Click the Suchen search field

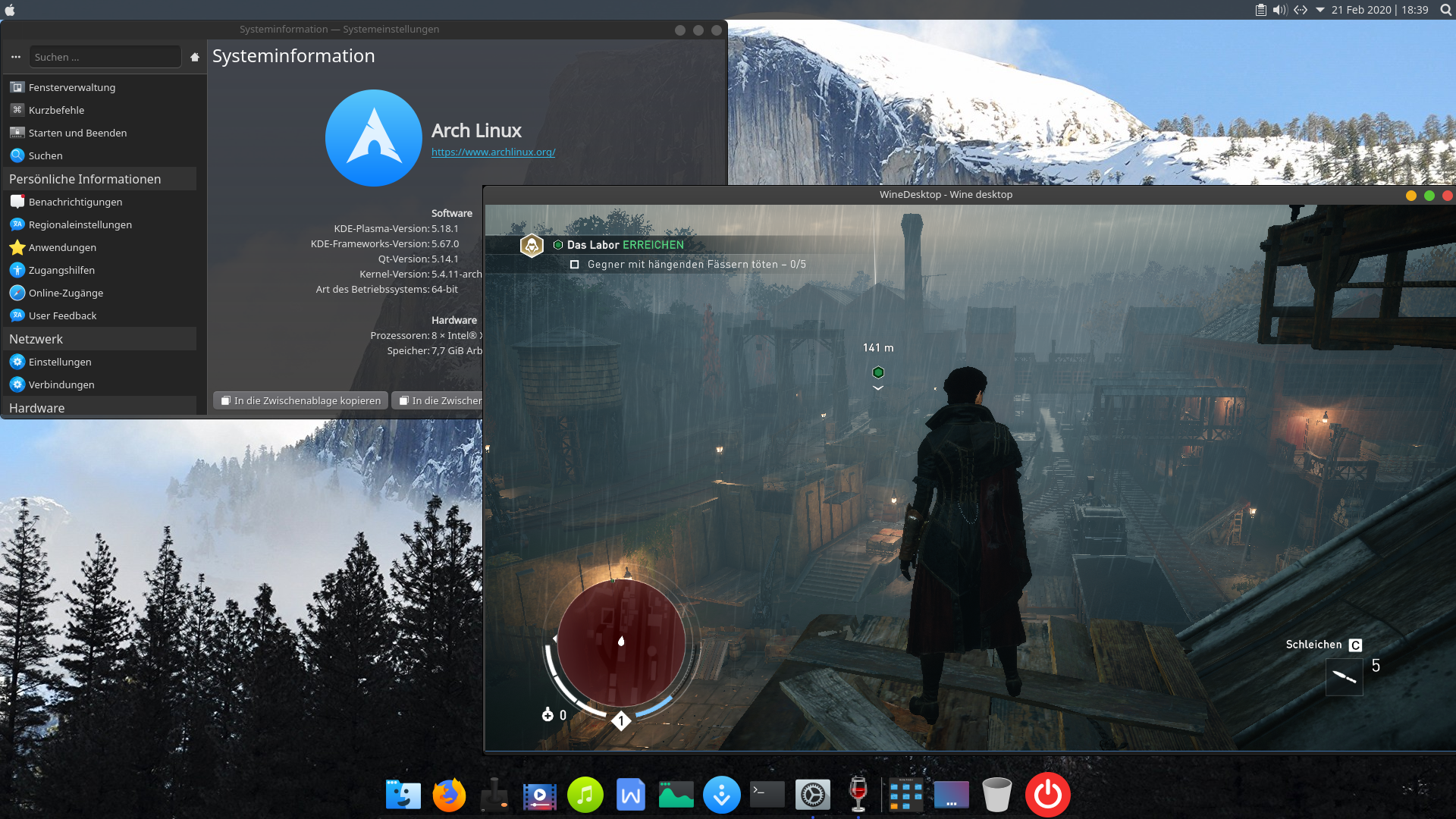(x=105, y=57)
